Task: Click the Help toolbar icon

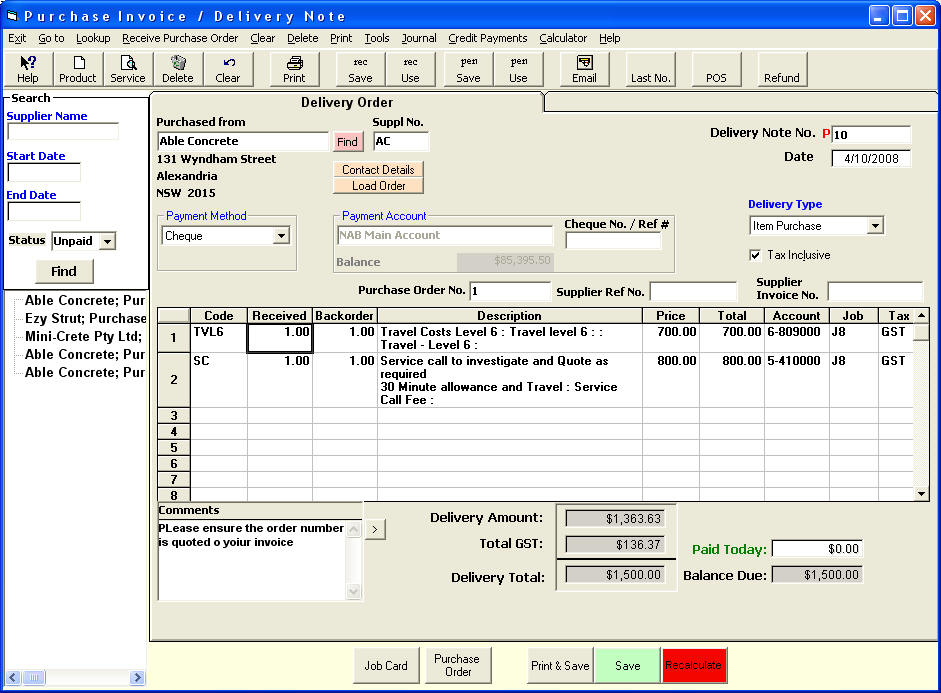Action: click(x=28, y=70)
